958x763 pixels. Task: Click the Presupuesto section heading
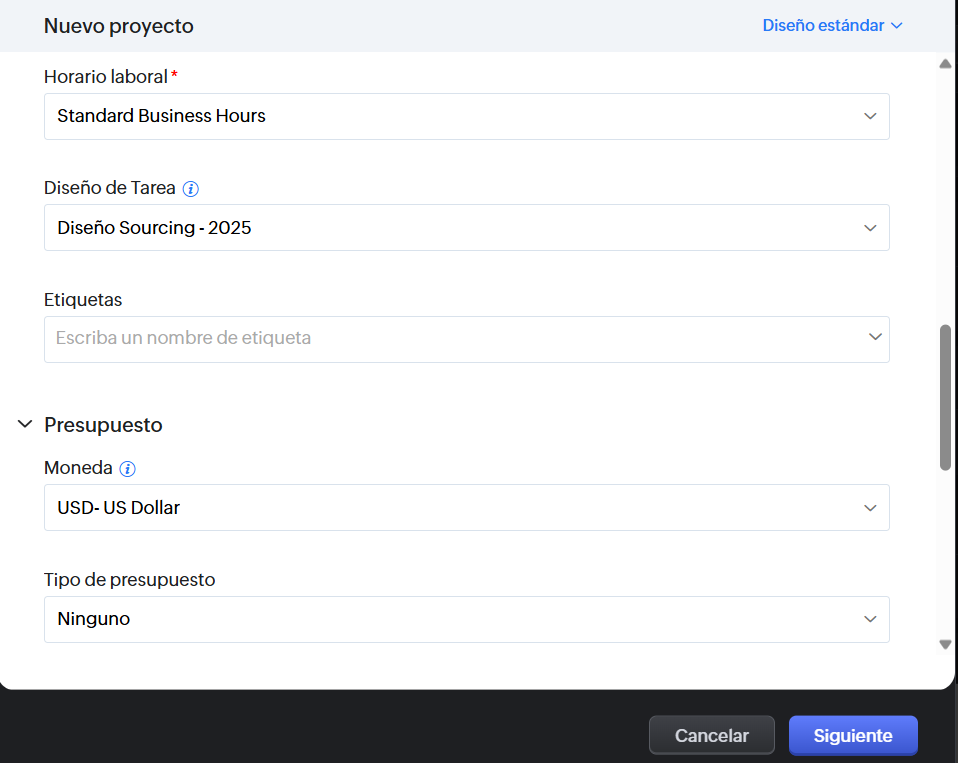coord(103,425)
